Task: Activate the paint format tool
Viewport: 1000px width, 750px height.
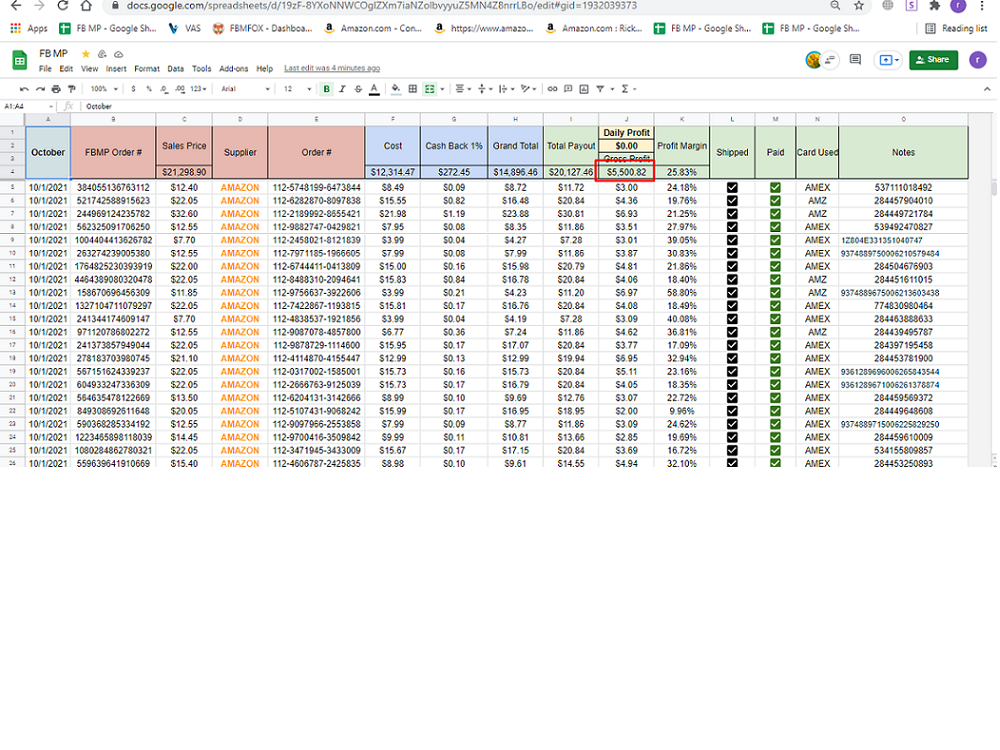Action: [x=71, y=89]
